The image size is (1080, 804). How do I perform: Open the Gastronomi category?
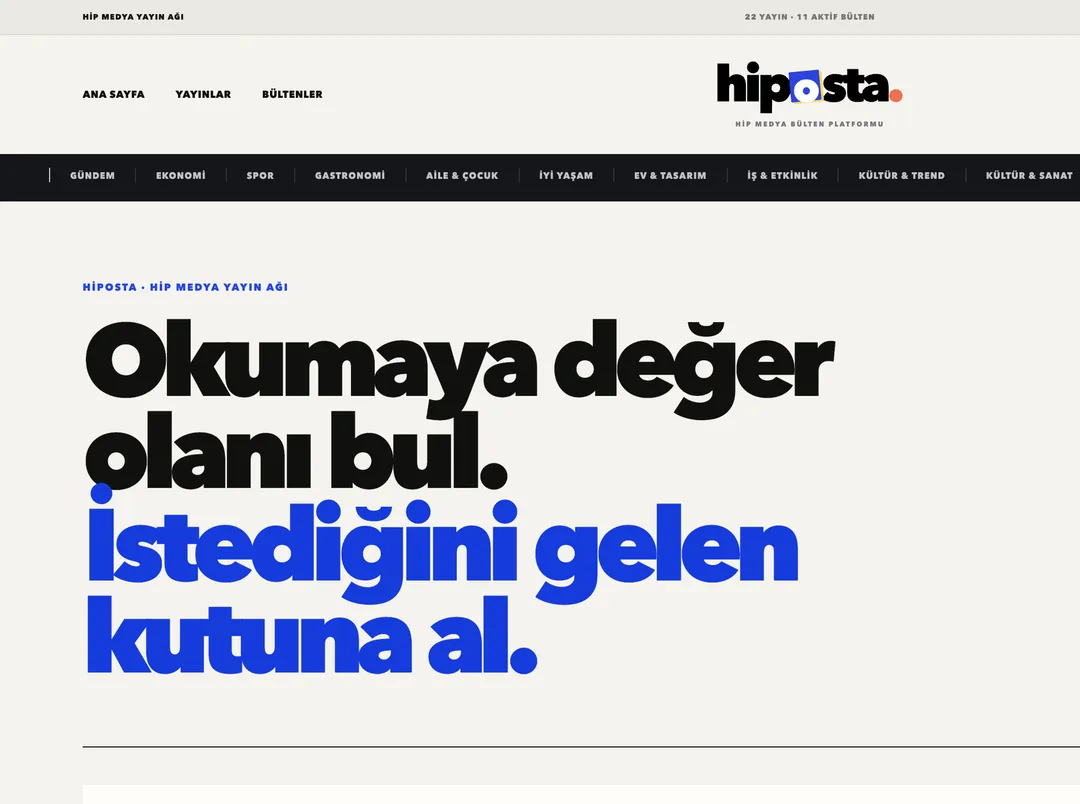(x=350, y=176)
